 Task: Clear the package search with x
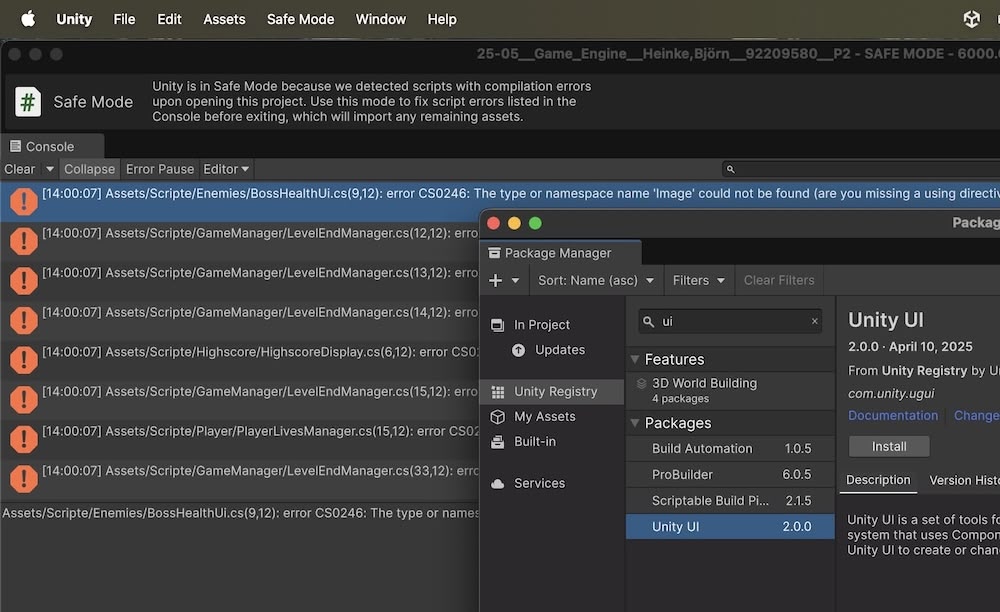click(x=814, y=321)
